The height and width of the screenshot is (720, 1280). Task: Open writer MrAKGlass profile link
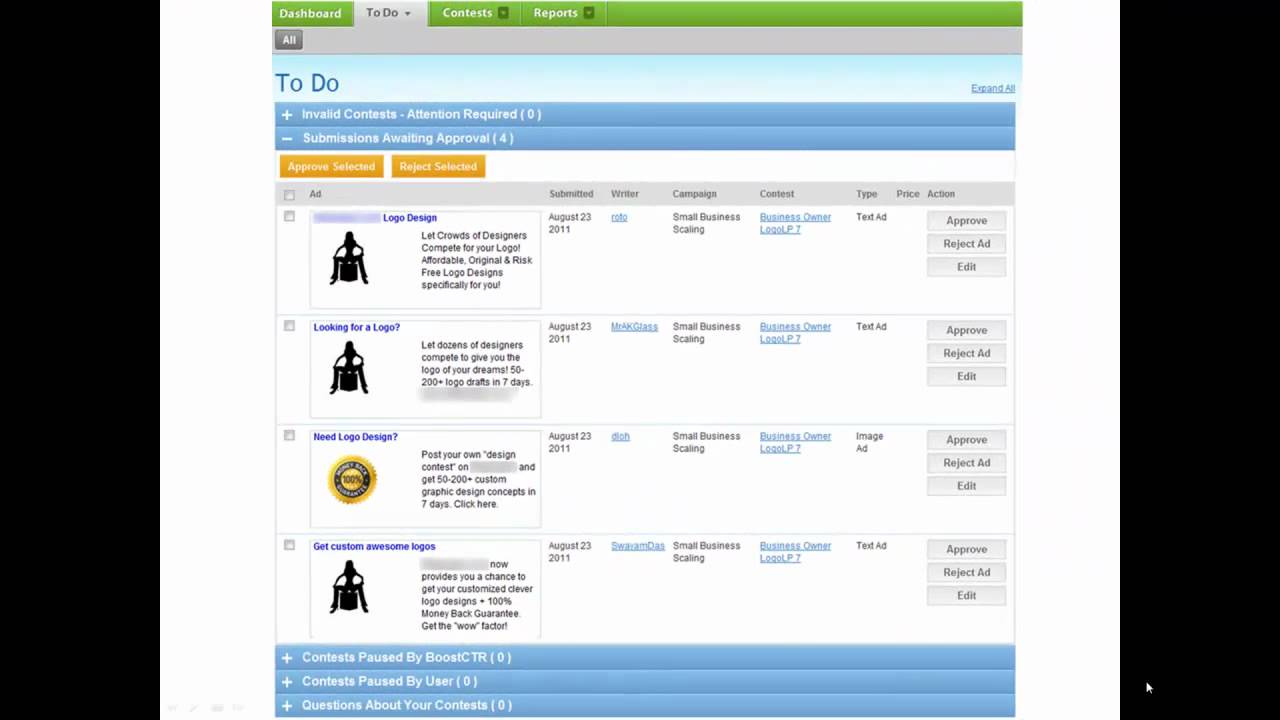click(x=634, y=327)
